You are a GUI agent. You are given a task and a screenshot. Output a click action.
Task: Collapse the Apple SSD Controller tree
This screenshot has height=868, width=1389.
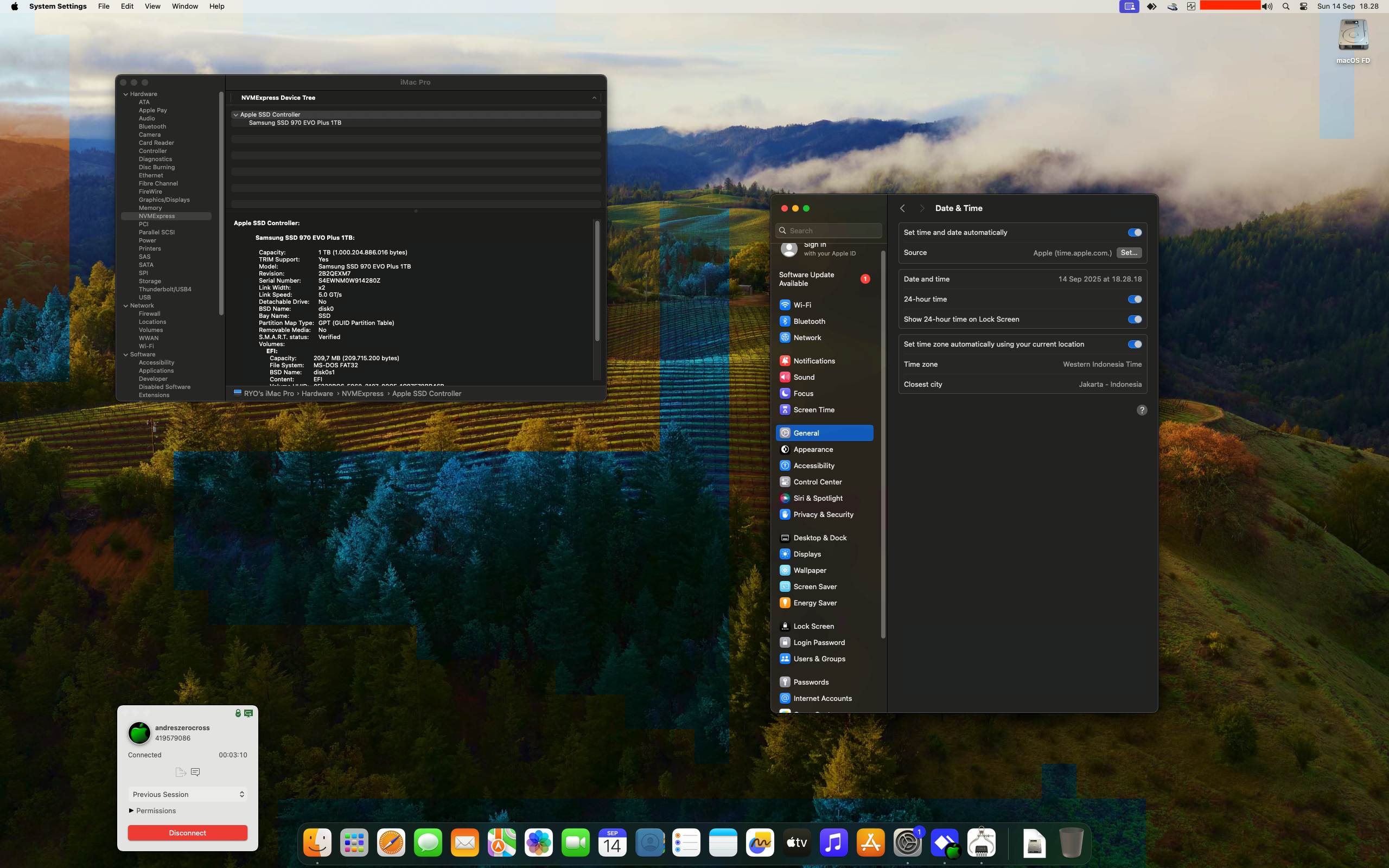click(236, 115)
